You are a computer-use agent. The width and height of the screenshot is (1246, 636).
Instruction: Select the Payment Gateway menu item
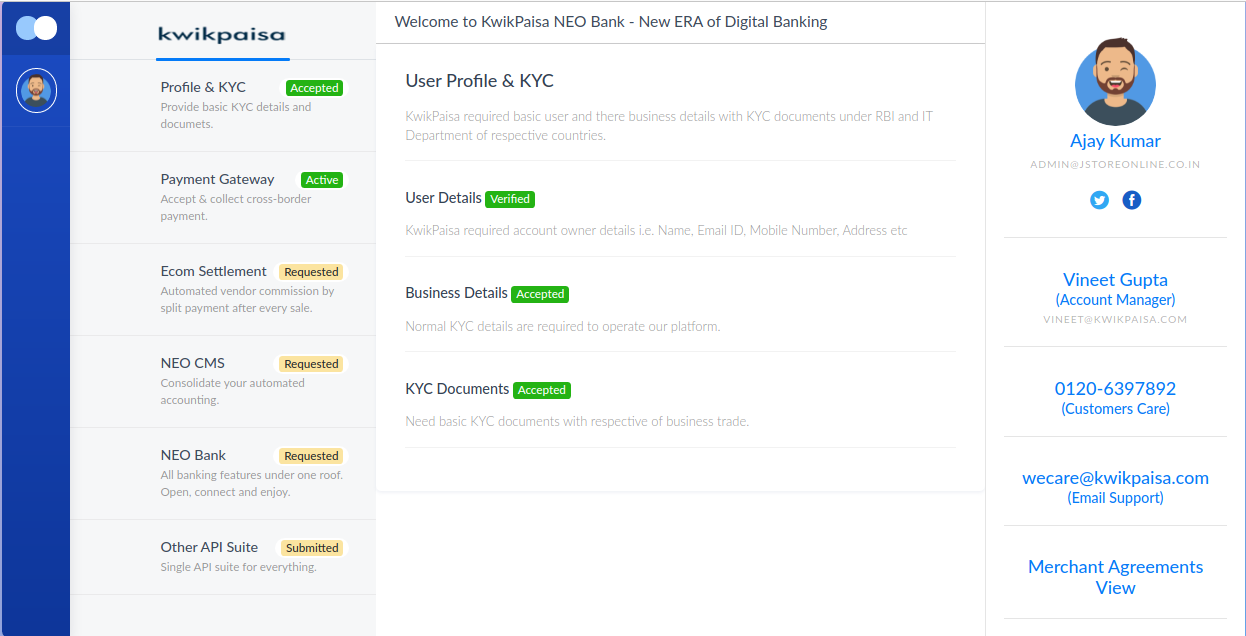(223, 198)
